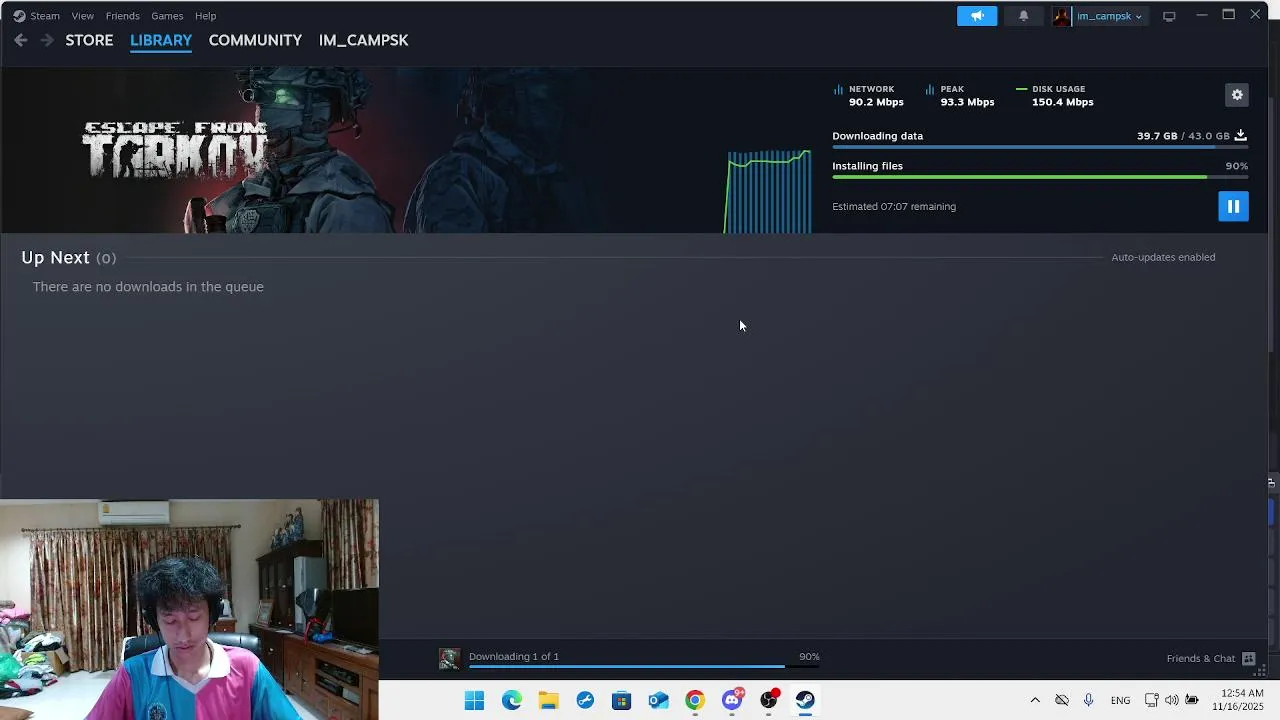Image resolution: width=1280 pixels, height=720 pixels.
Task: Click the Disk Usage green line icon
Action: (x=1021, y=89)
